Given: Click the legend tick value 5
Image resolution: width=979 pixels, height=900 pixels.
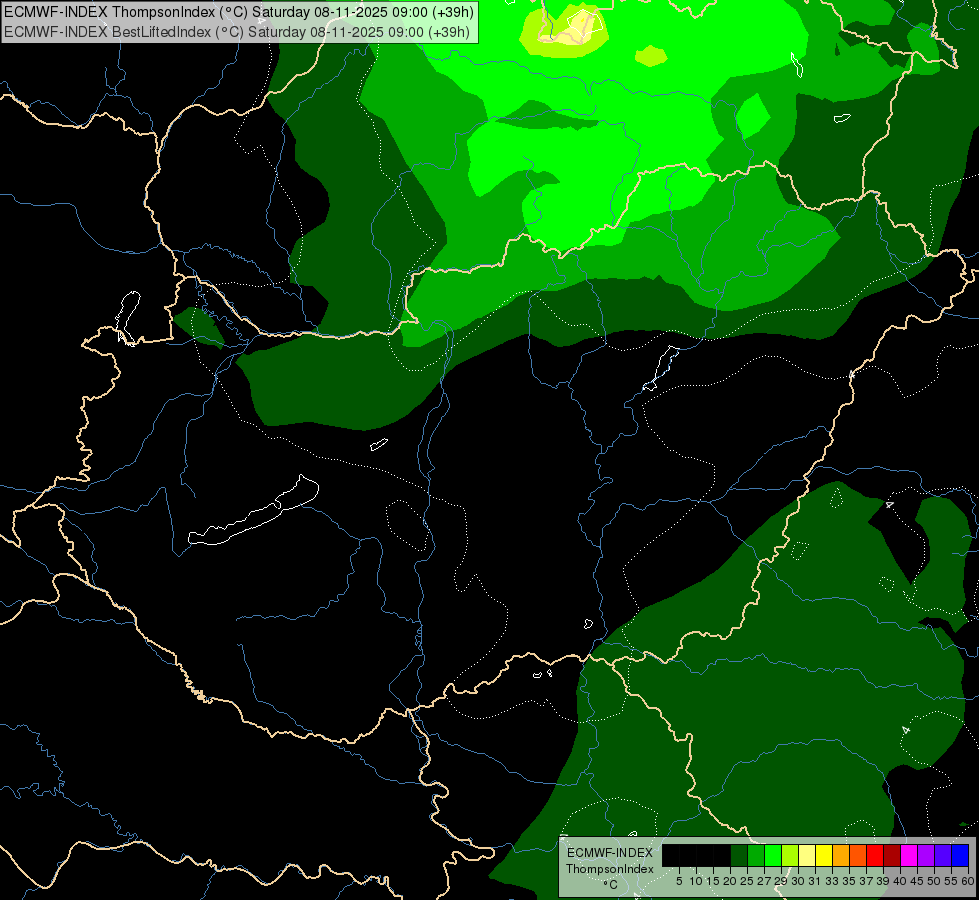Looking at the screenshot, I should [x=679, y=881].
